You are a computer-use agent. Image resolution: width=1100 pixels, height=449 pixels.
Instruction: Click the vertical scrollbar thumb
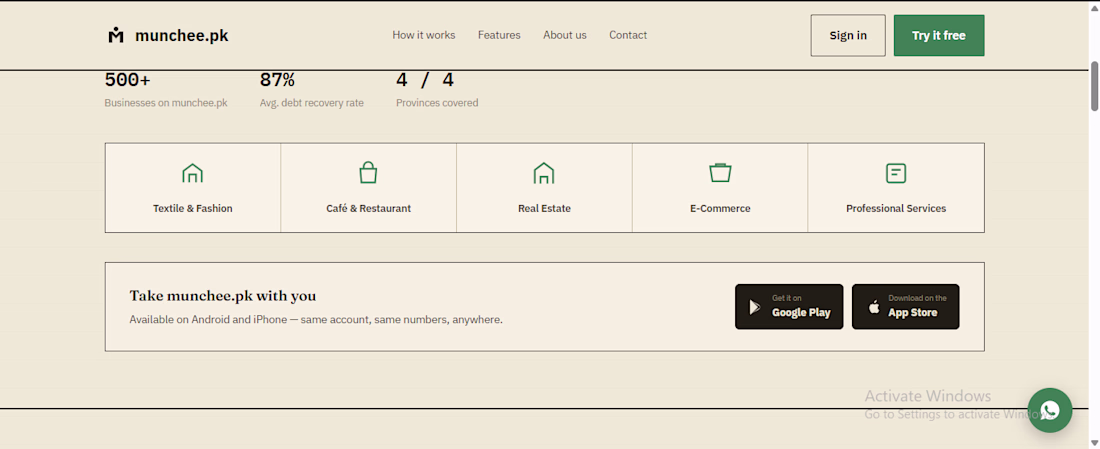point(1094,86)
